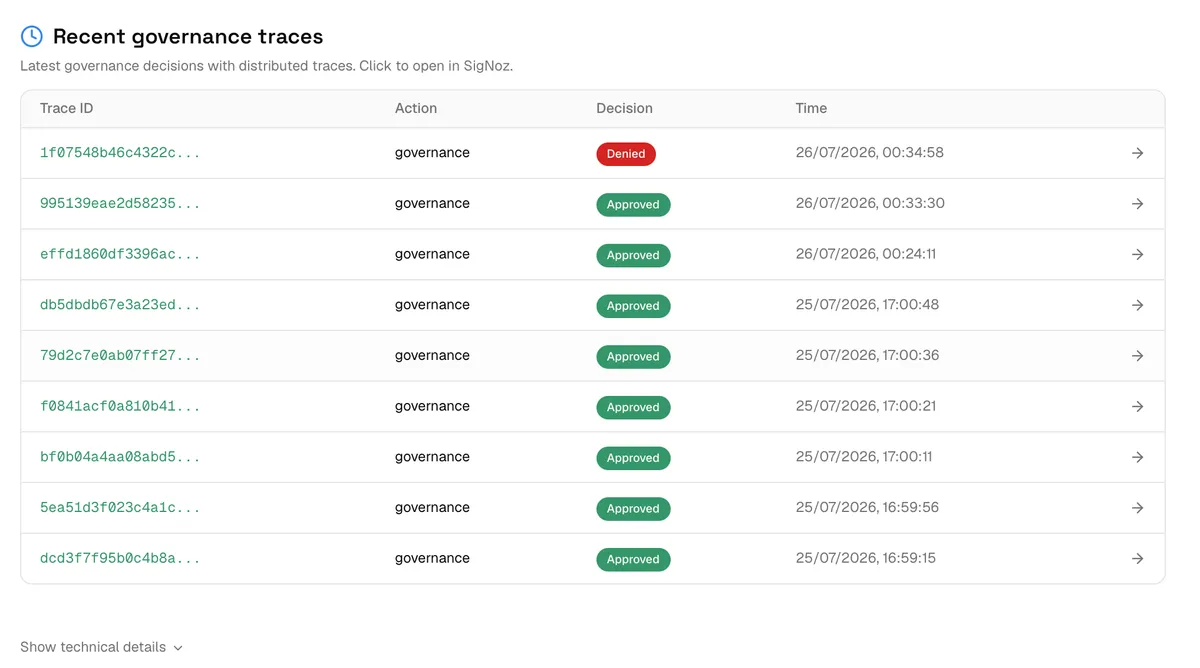Click Approved badge in the 16:59:15 row
The width and height of the screenshot is (1200, 668).
tap(633, 559)
